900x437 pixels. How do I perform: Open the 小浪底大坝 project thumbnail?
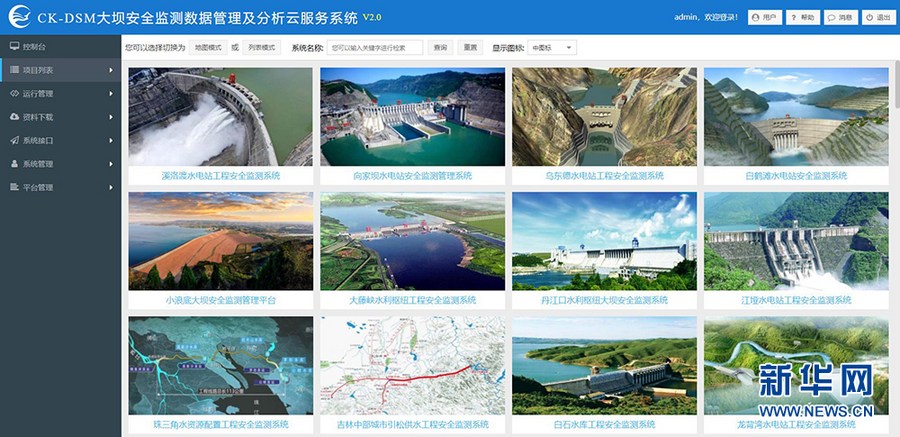point(220,241)
